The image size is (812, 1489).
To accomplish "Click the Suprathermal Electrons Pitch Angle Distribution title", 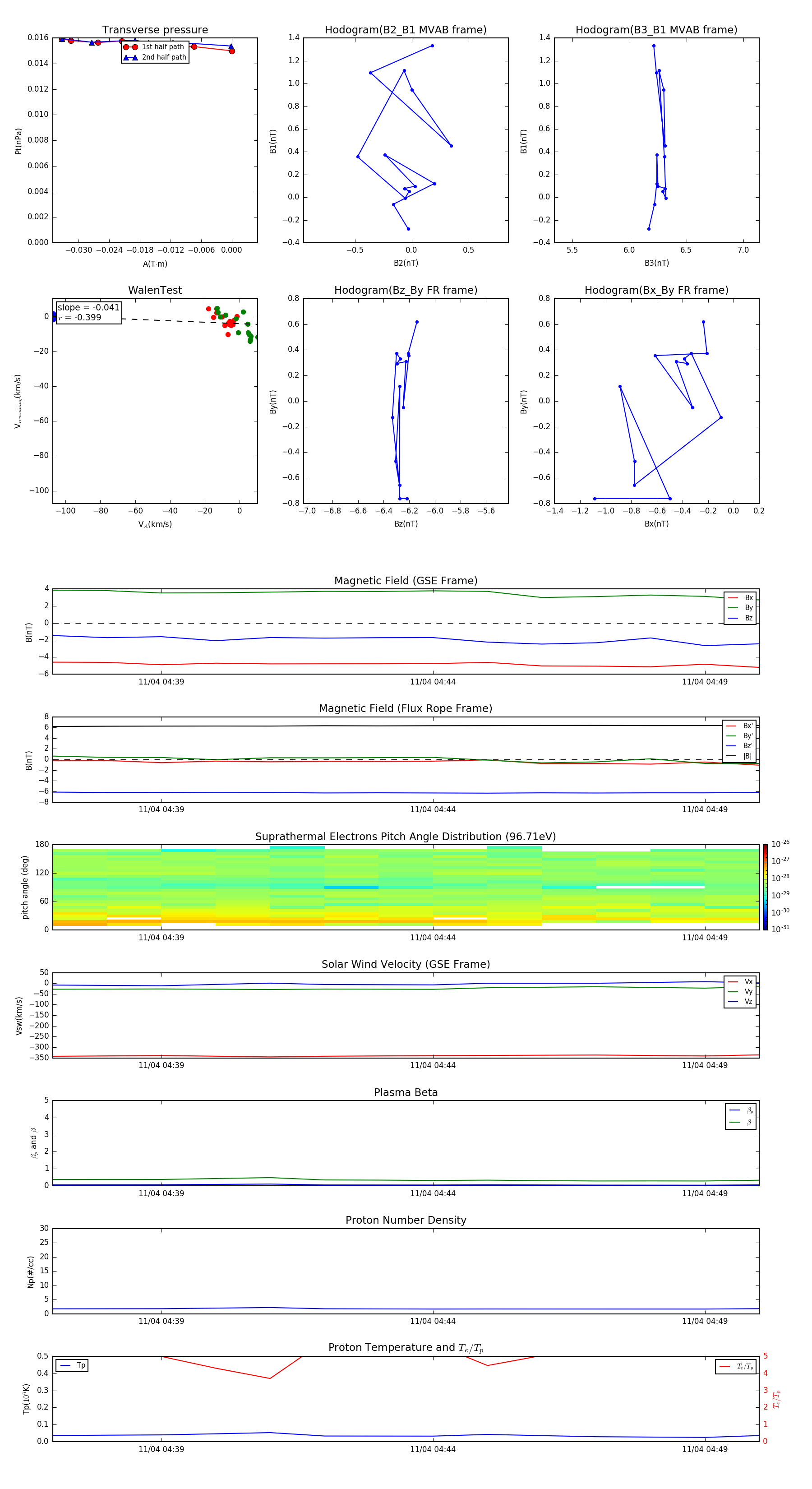I will tap(406, 837).
